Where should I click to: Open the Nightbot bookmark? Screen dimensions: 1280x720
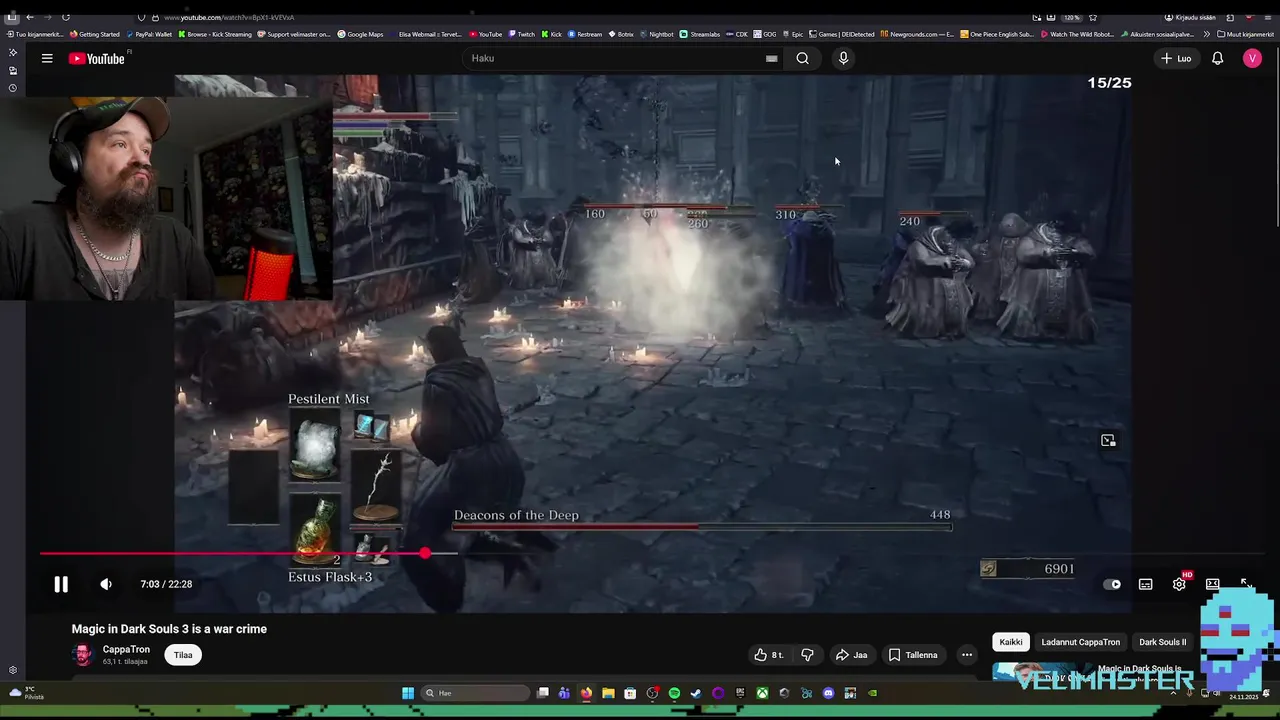[x=656, y=34]
